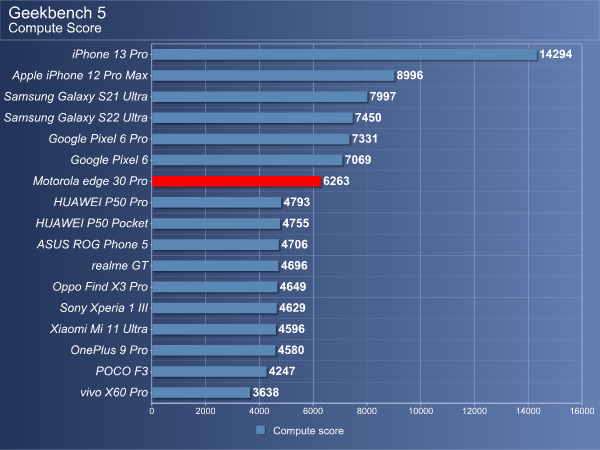This screenshot has height=450, width=600.
Task: Select the score value 4247
Action: click(282, 371)
